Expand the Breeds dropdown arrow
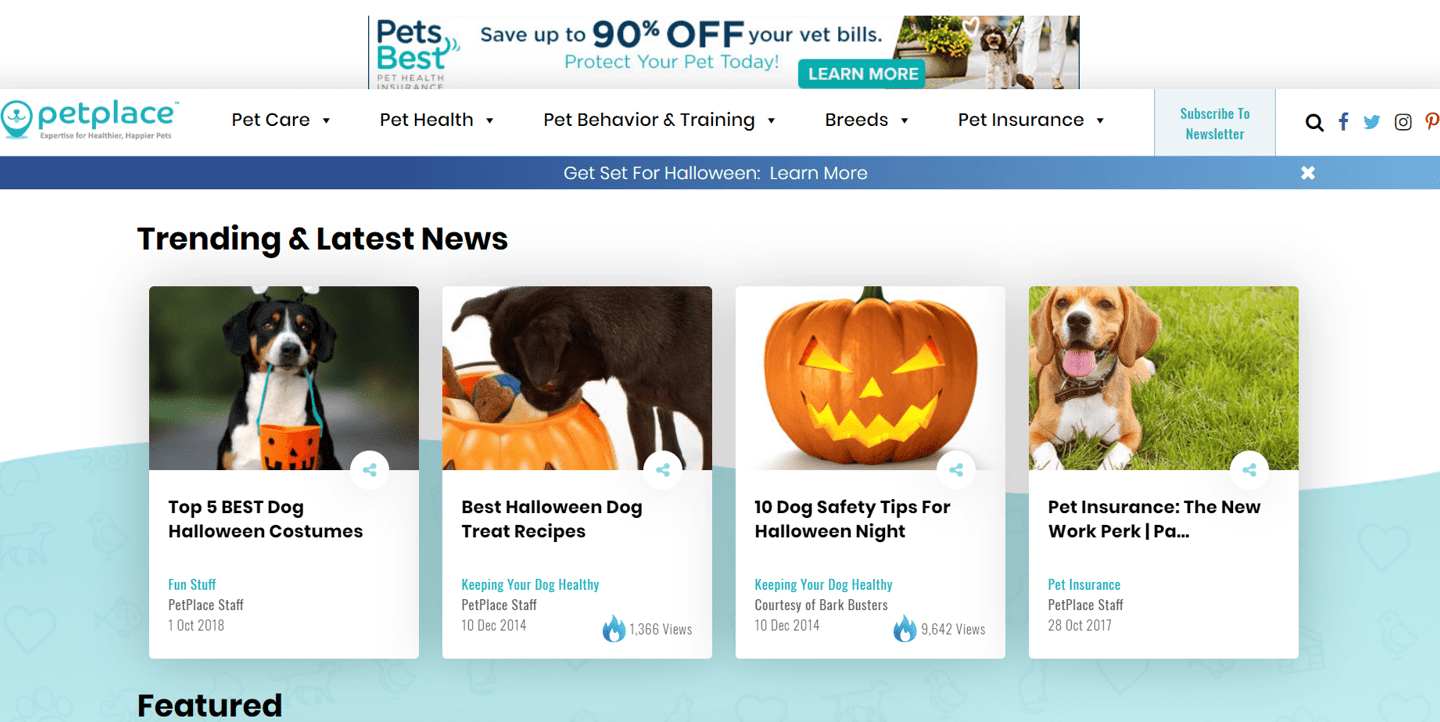This screenshot has width=1440, height=722. (904, 121)
